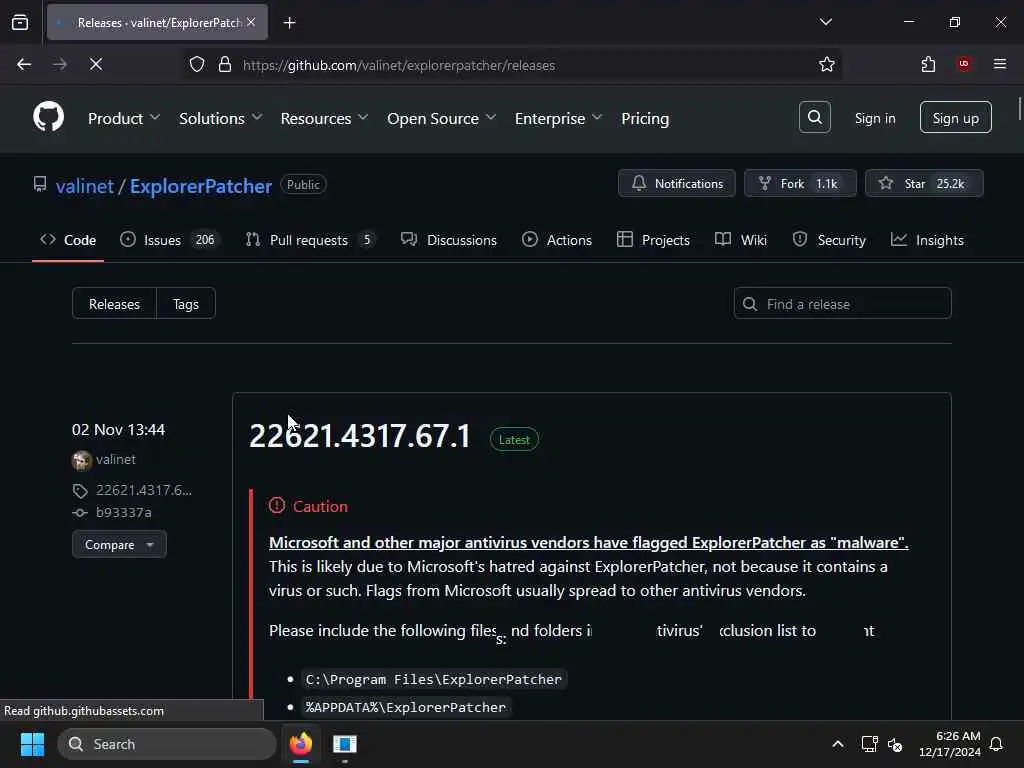1024x768 pixels.
Task: Focus the Find a release search field
Action: click(842, 304)
